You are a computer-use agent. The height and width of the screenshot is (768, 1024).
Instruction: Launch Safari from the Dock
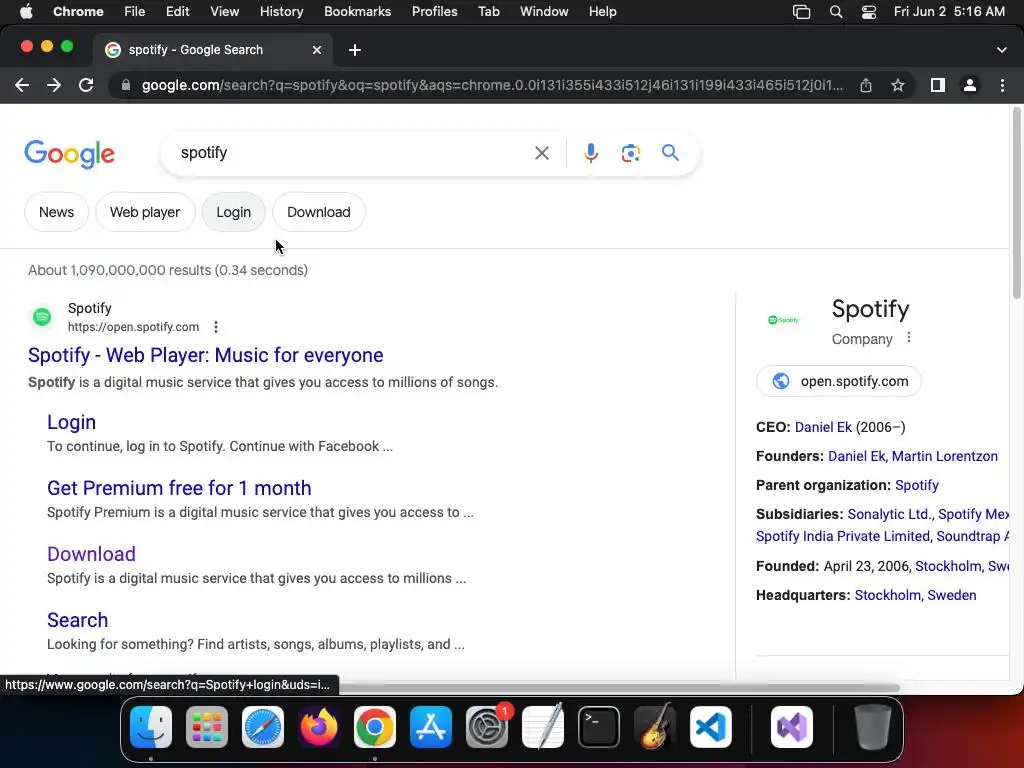263,727
